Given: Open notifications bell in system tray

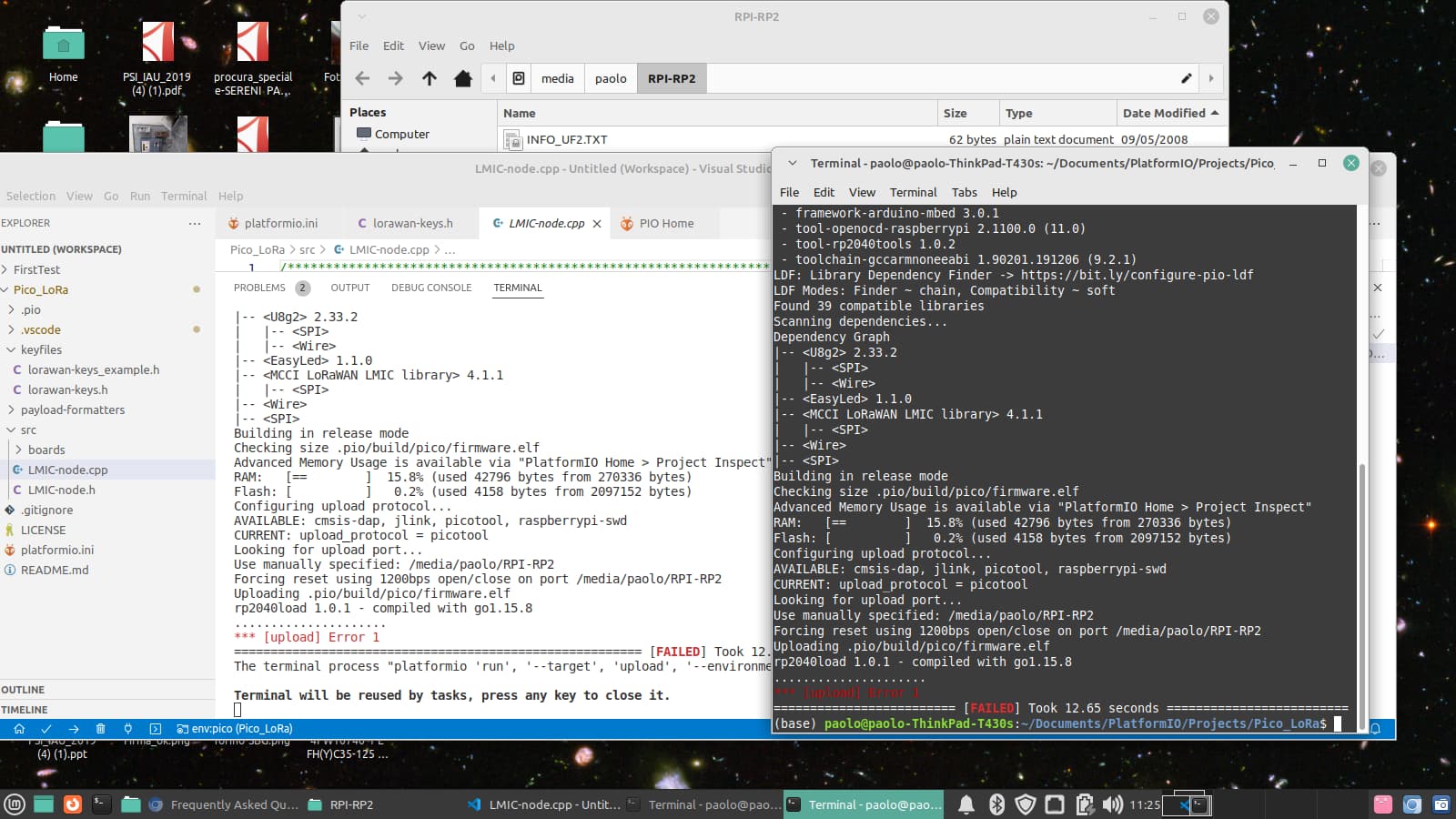Looking at the screenshot, I should (x=966, y=804).
